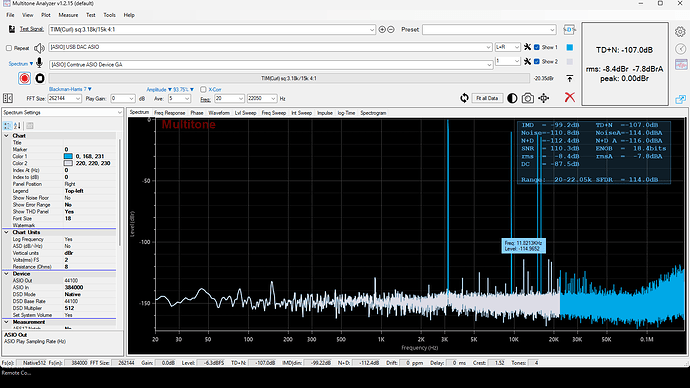690x388 pixels.
Task: Click the gray Show 2 trace color swatch
Action: click(x=569, y=62)
